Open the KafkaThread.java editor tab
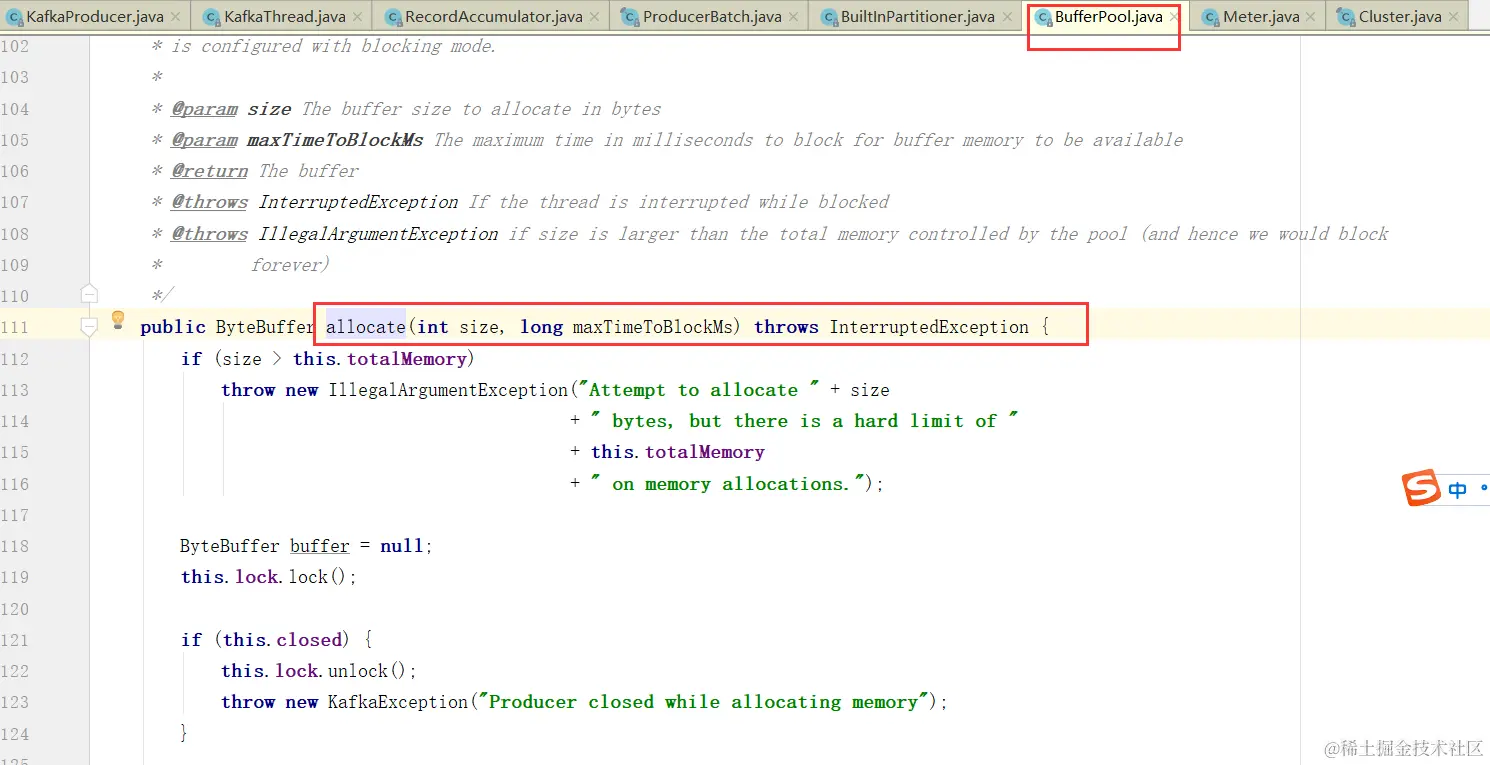1490x765 pixels. 285,16
